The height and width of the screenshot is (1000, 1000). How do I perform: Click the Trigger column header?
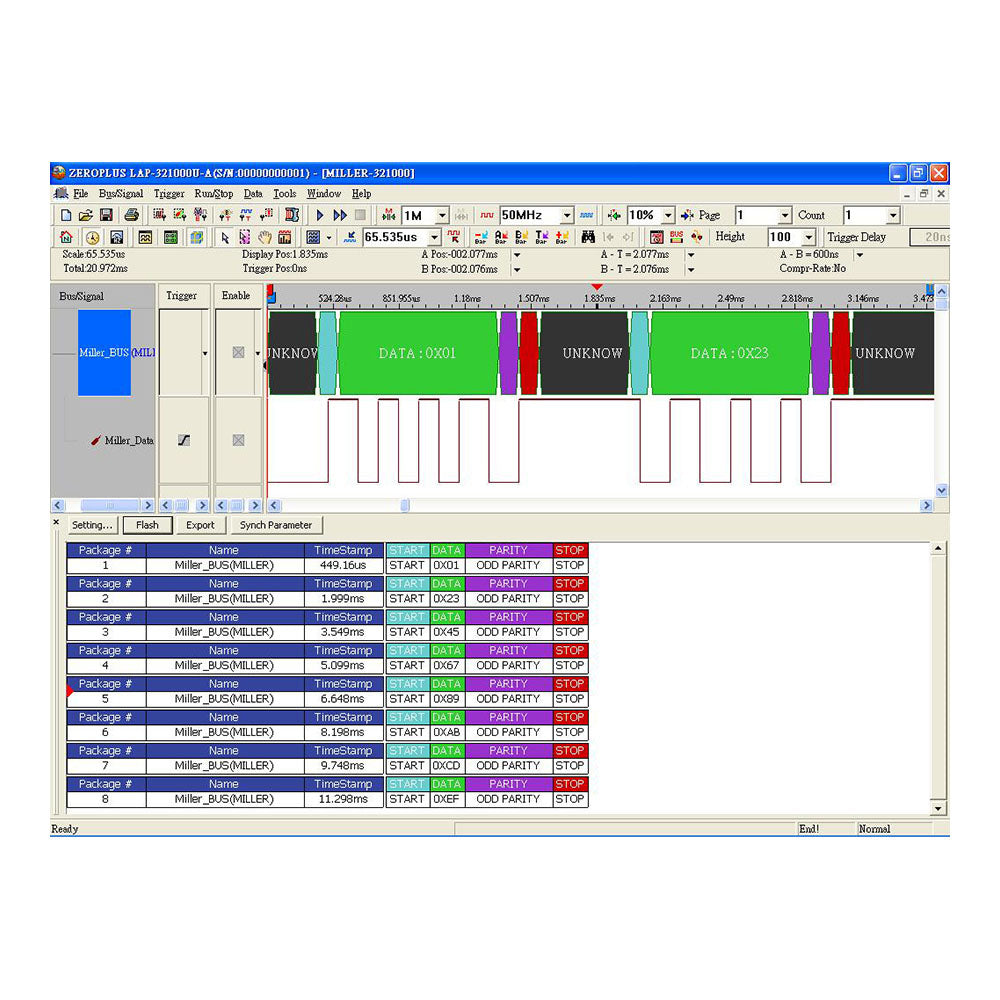(x=182, y=296)
